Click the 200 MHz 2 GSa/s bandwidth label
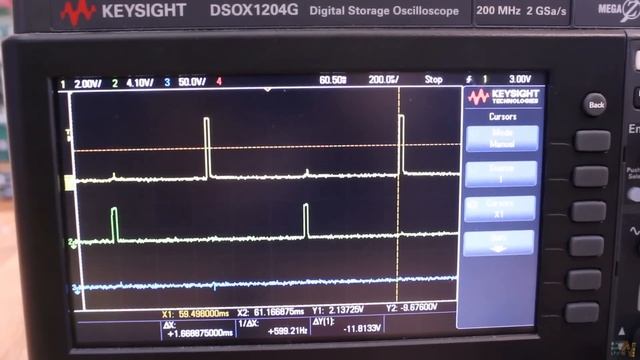Image resolution: width=640 pixels, height=360 pixels. click(x=521, y=11)
